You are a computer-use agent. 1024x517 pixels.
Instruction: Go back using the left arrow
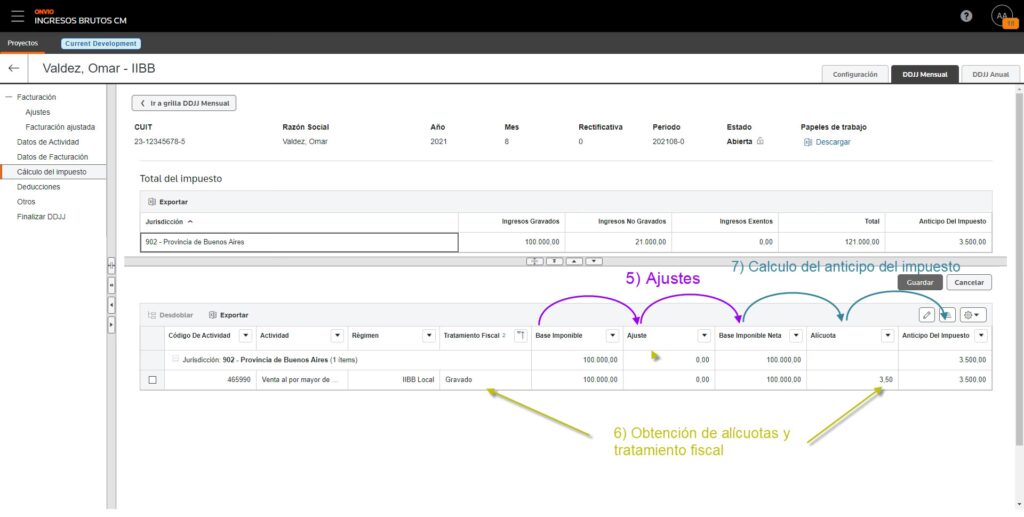click(14, 68)
